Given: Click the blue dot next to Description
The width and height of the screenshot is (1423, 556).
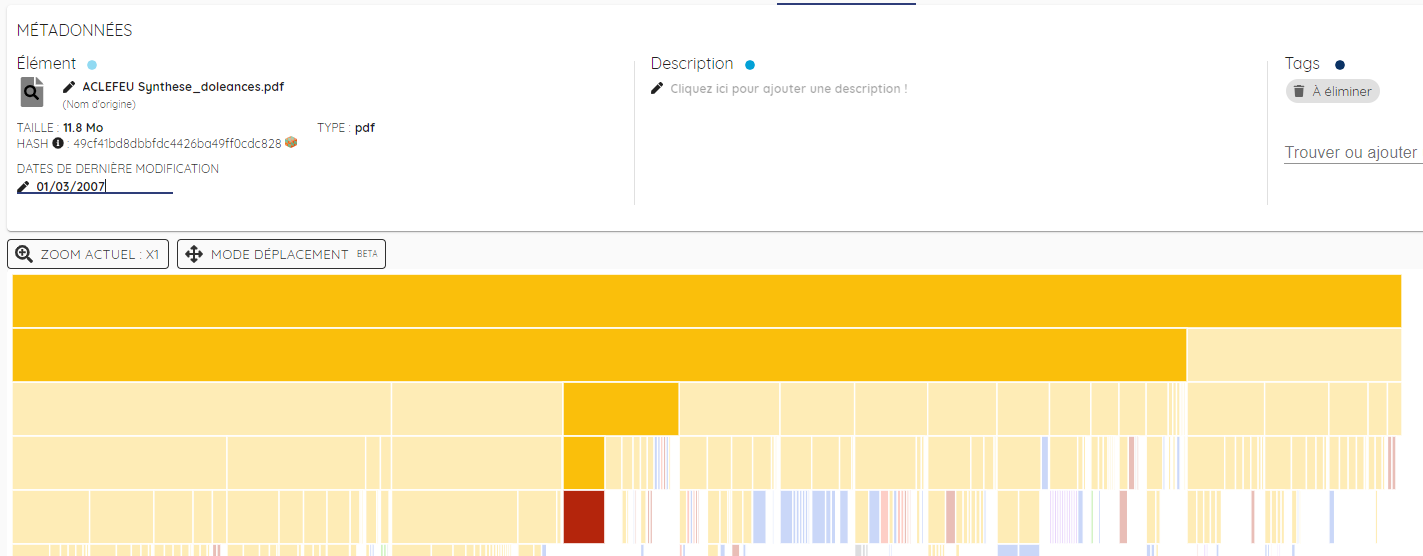Looking at the screenshot, I should (x=750, y=65).
